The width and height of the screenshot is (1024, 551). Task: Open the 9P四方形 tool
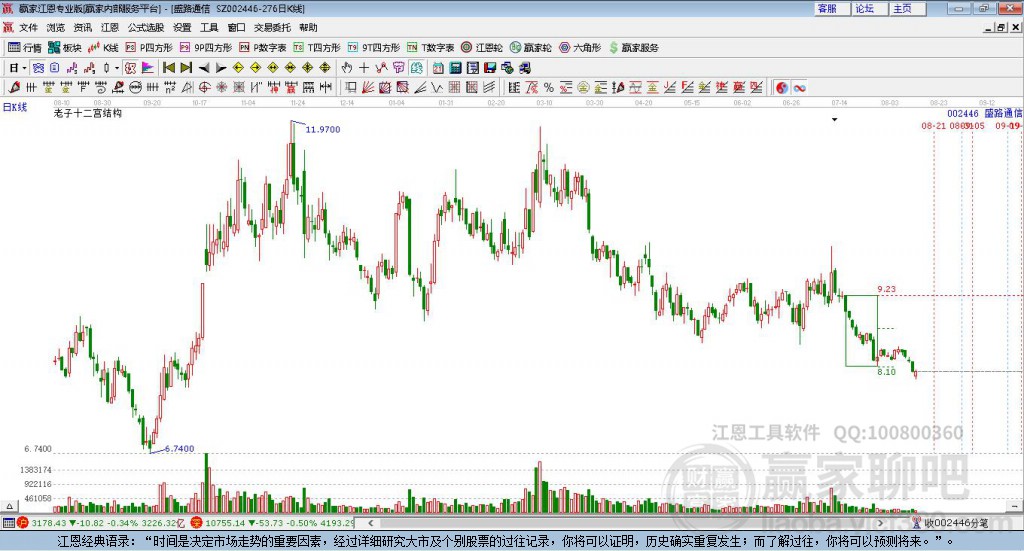coord(206,48)
